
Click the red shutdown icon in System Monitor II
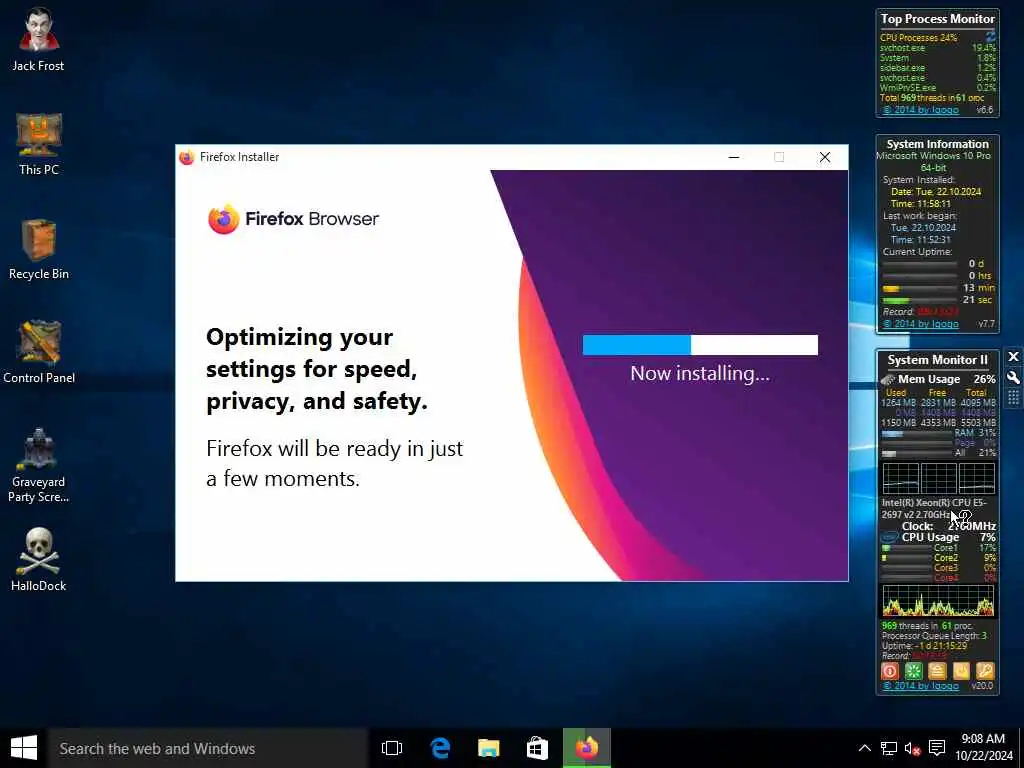[x=889, y=671]
